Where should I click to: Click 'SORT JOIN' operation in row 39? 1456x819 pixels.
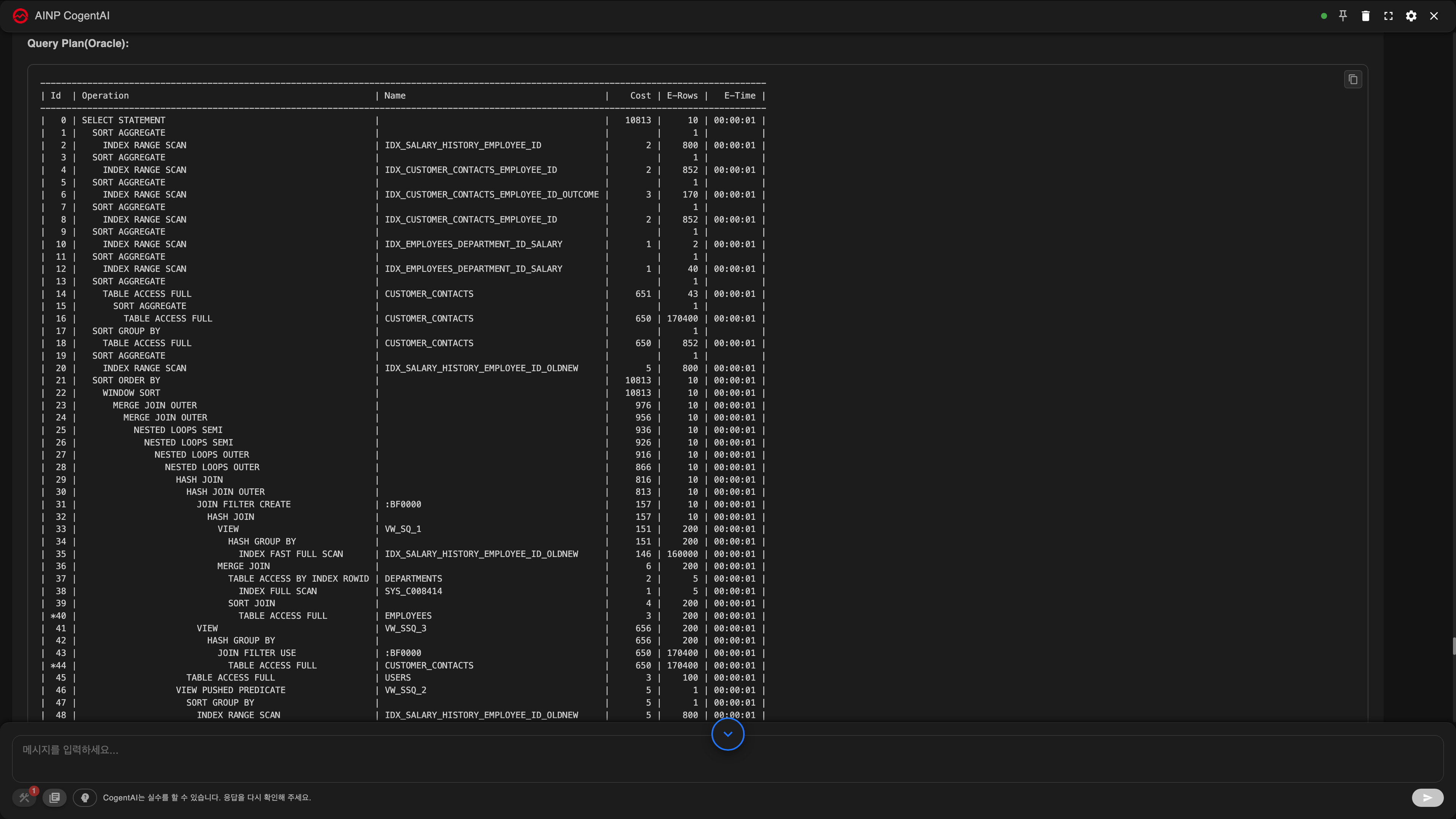(251, 604)
